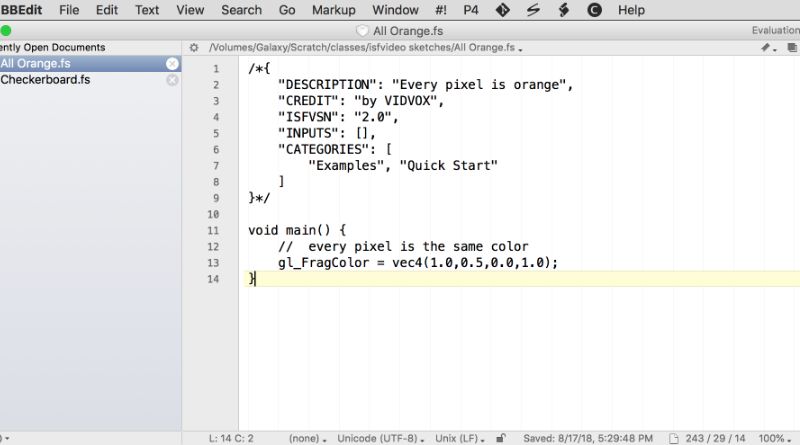Open the Clippings C icon menu
Viewport: 800px width, 445px height.
(594, 10)
